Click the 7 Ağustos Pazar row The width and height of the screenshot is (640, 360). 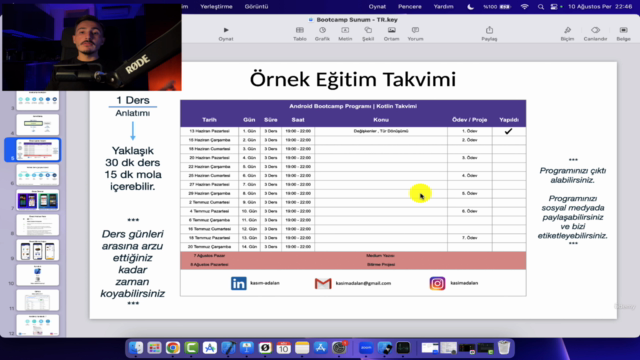pyautogui.click(x=353, y=256)
